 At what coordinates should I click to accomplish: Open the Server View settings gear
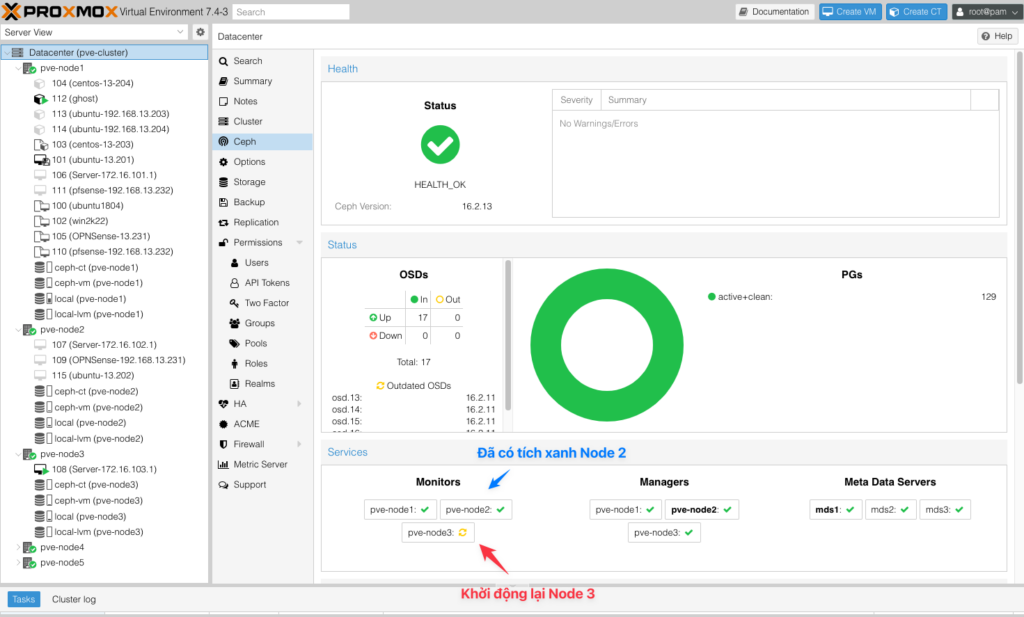pos(200,32)
